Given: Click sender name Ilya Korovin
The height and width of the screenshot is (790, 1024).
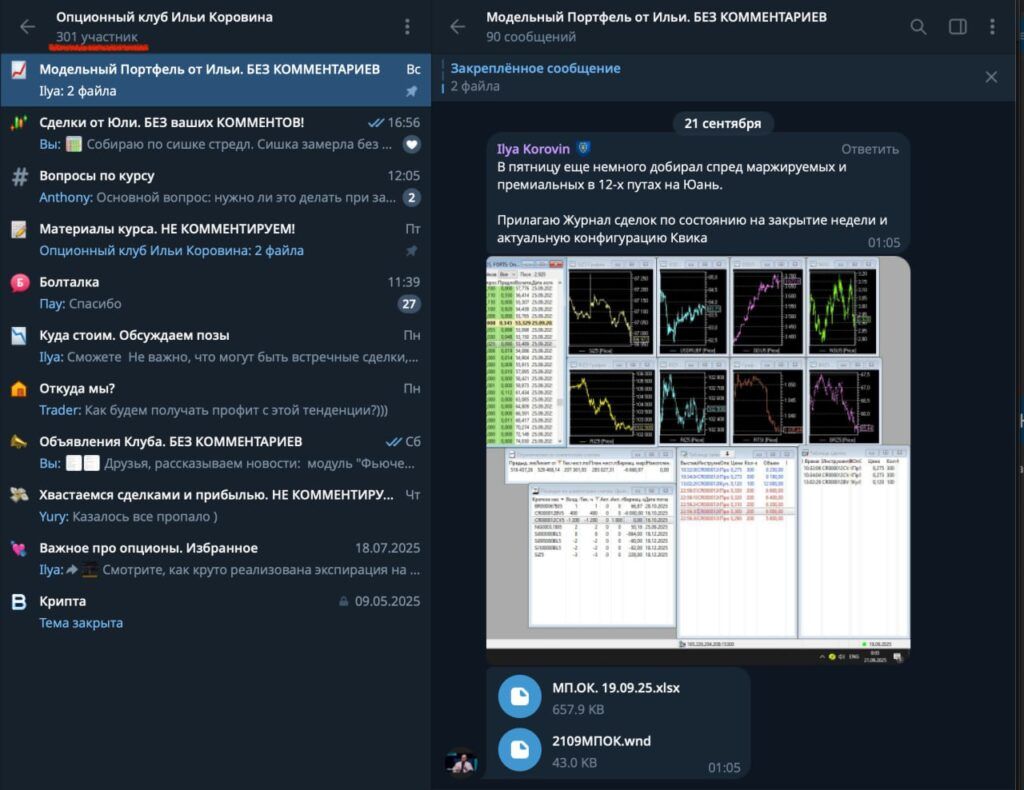Looking at the screenshot, I should tap(533, 149).
